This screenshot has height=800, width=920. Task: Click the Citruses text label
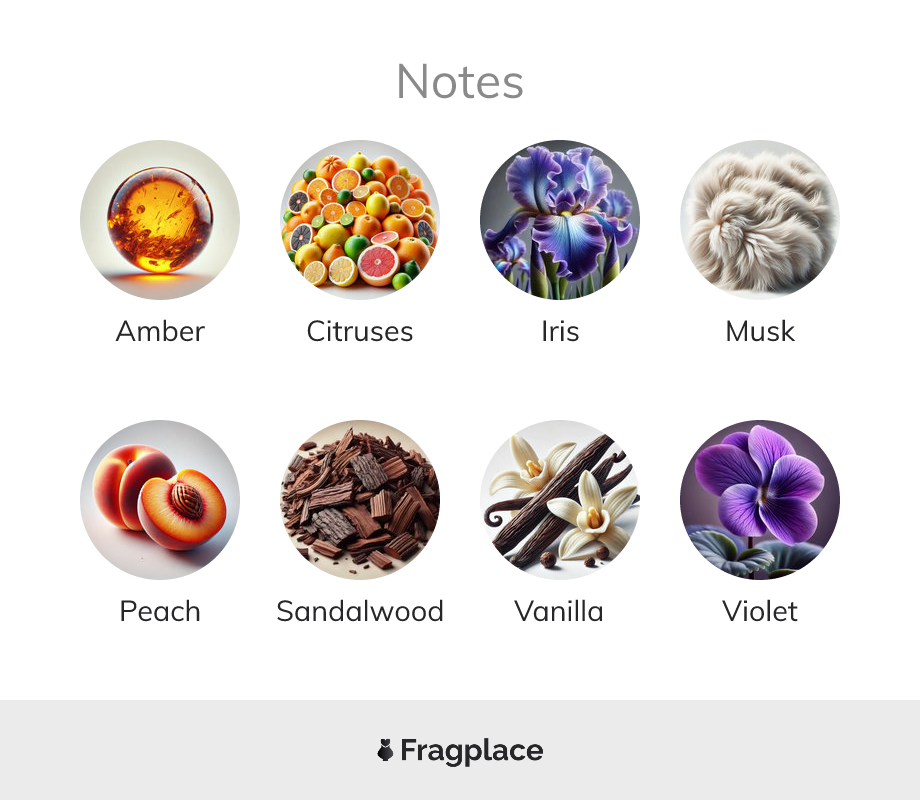pos(360,331)
